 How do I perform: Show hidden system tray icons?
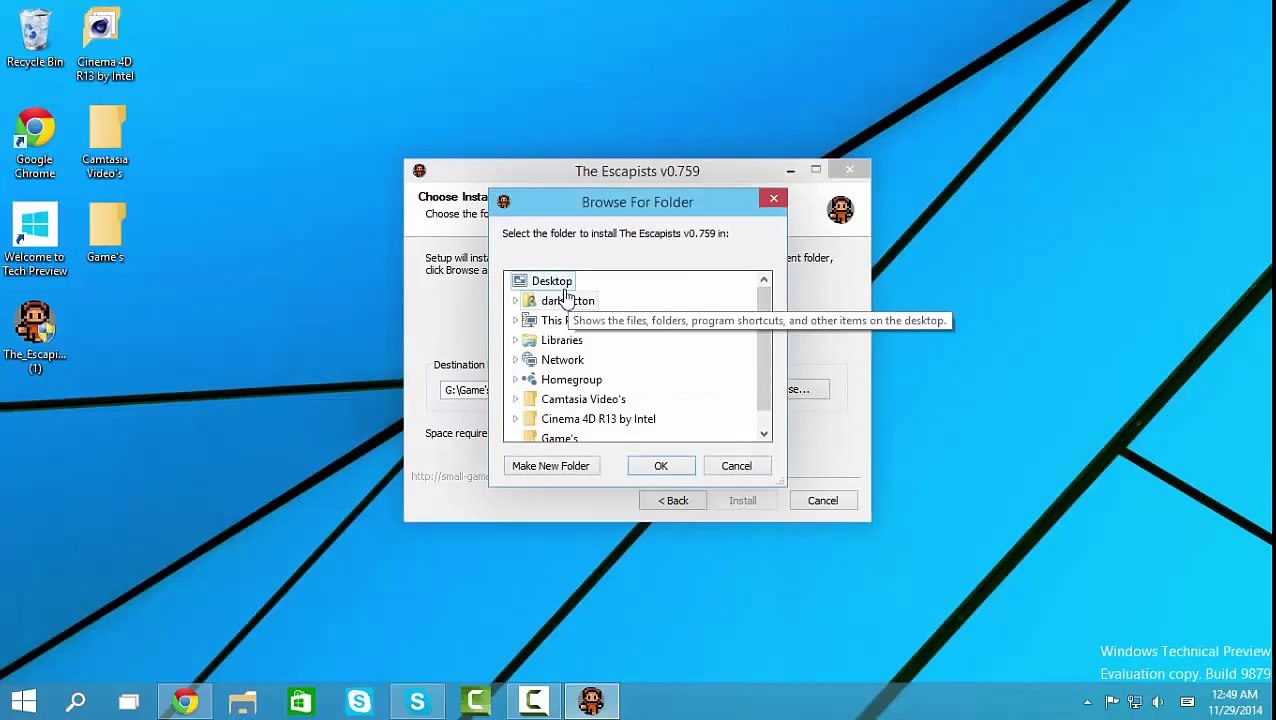coord(1087,702)
